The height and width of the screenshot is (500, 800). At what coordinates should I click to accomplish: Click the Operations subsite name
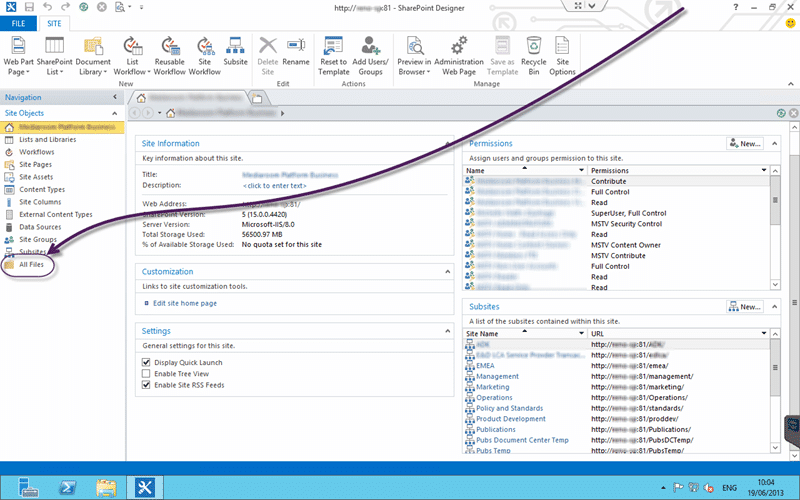click(494, 397)
